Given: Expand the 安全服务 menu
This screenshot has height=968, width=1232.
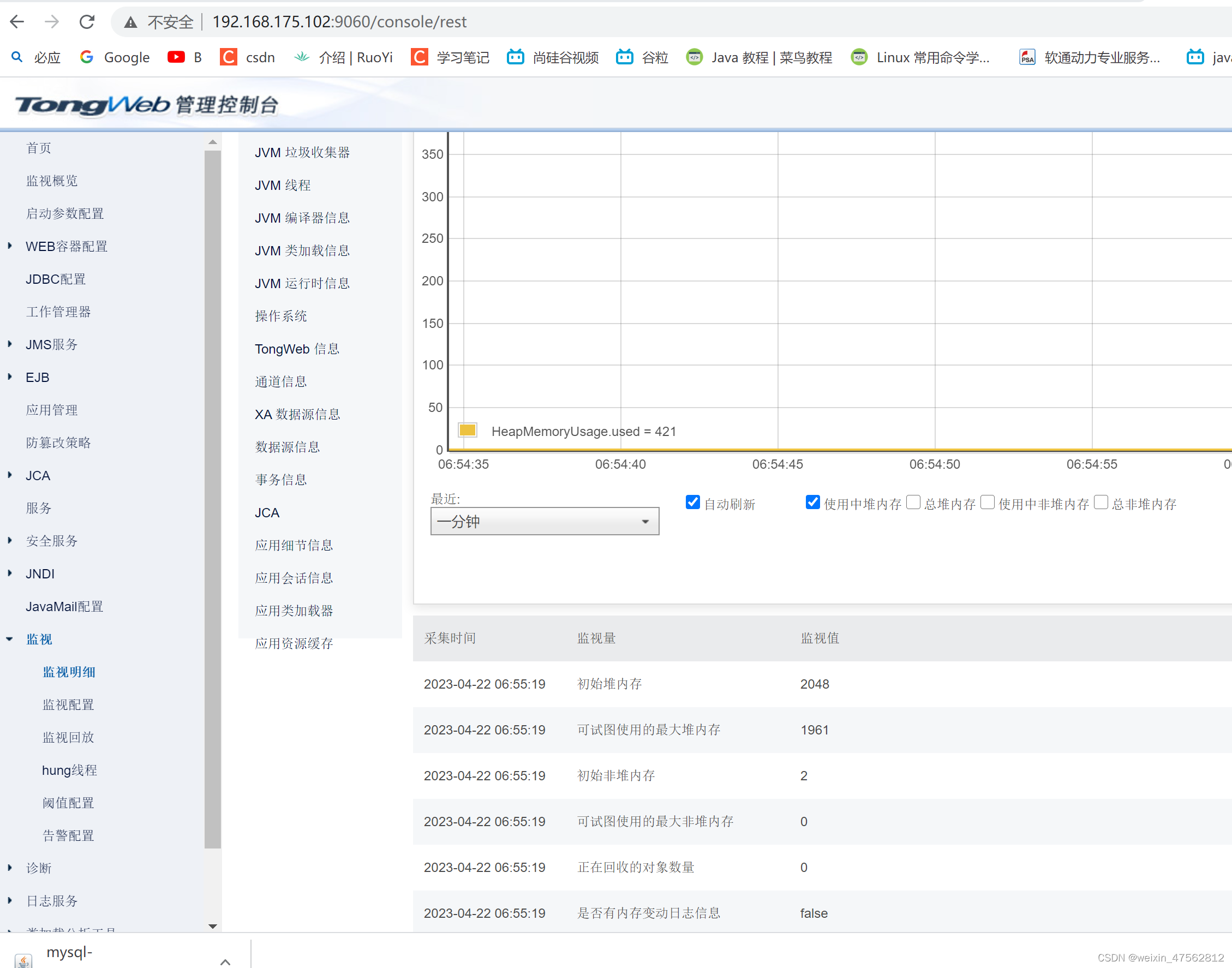Looking at the screenshot, I should pyautogui.click(x=10, y=541).
